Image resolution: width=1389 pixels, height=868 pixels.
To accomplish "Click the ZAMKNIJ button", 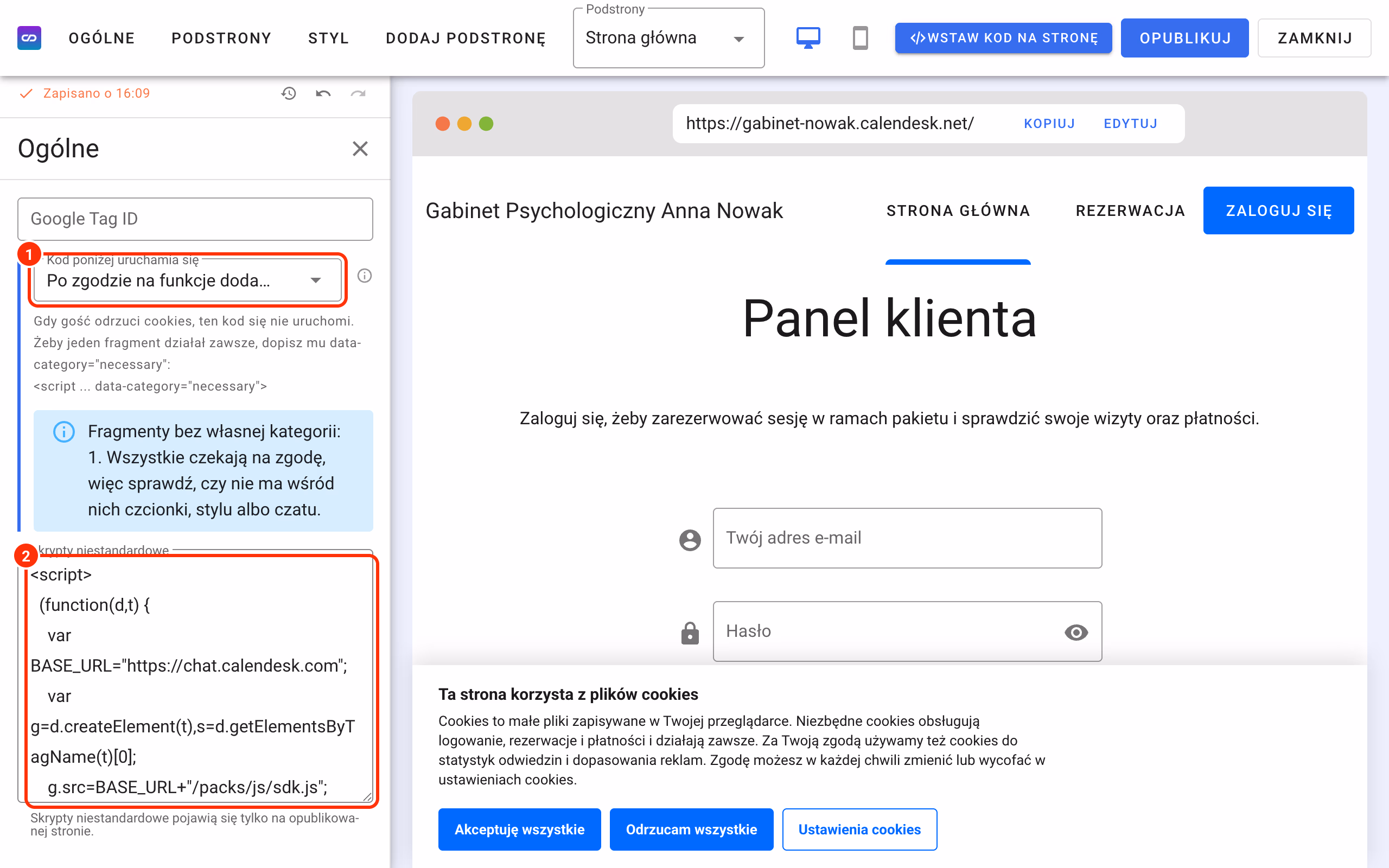I will [x=1314, y=38].
